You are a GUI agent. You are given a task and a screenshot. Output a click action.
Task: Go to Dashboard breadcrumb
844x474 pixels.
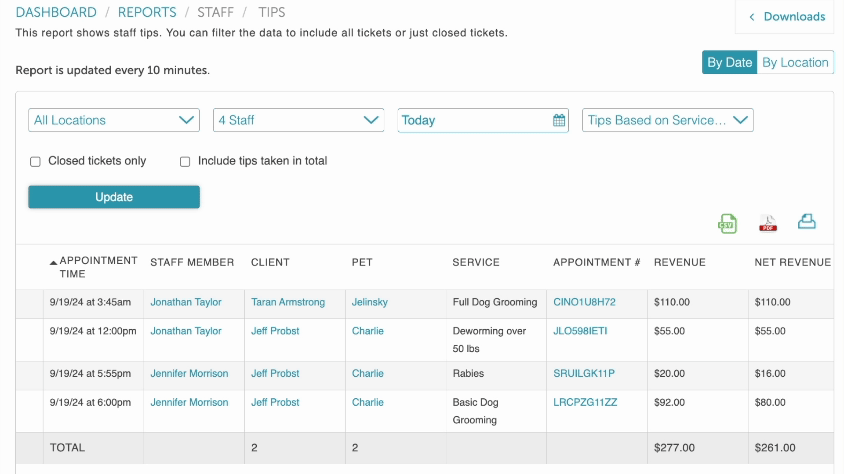pos(56,13)
